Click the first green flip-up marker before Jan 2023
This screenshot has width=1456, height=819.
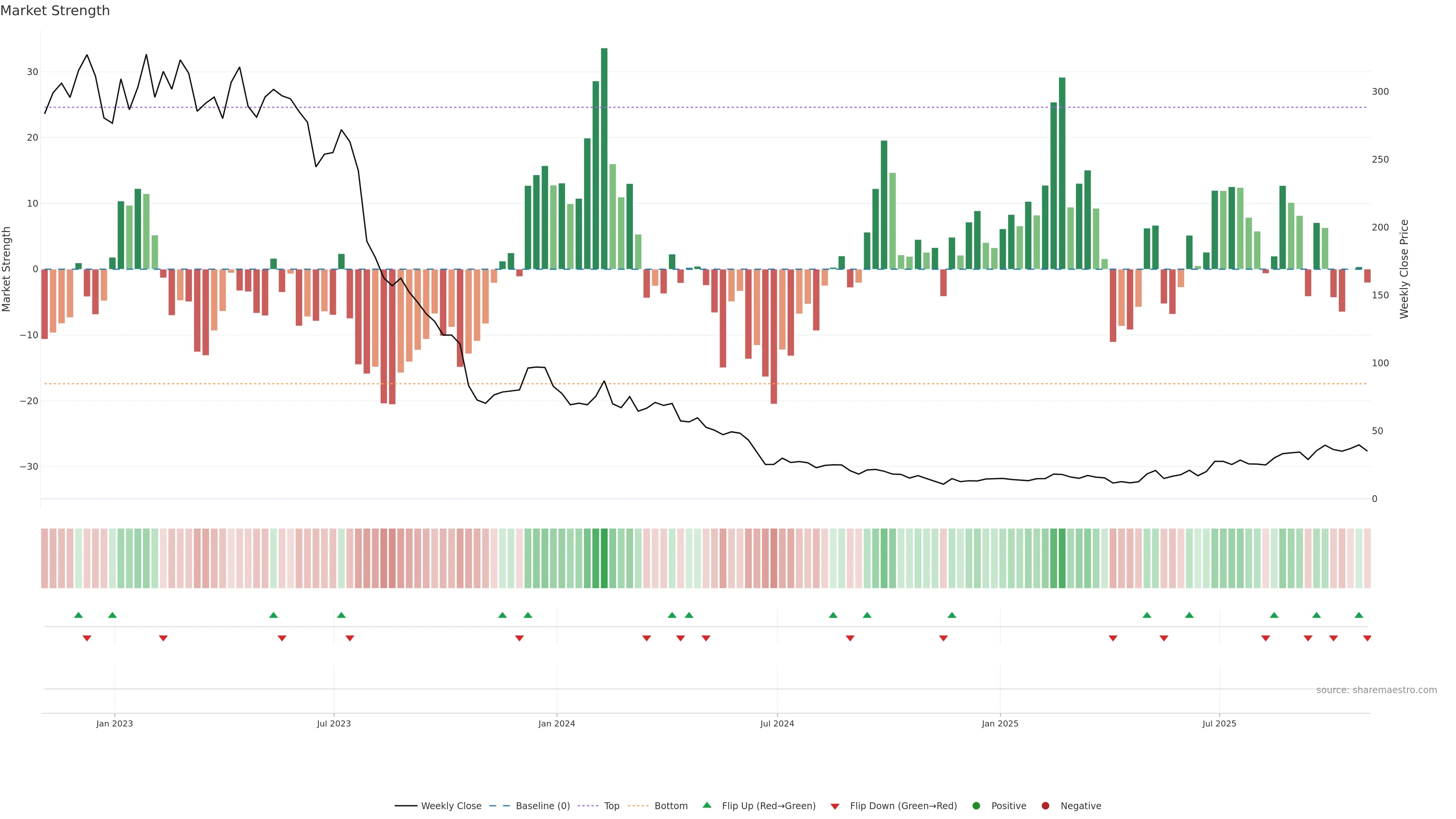click(x=78, y=615)
